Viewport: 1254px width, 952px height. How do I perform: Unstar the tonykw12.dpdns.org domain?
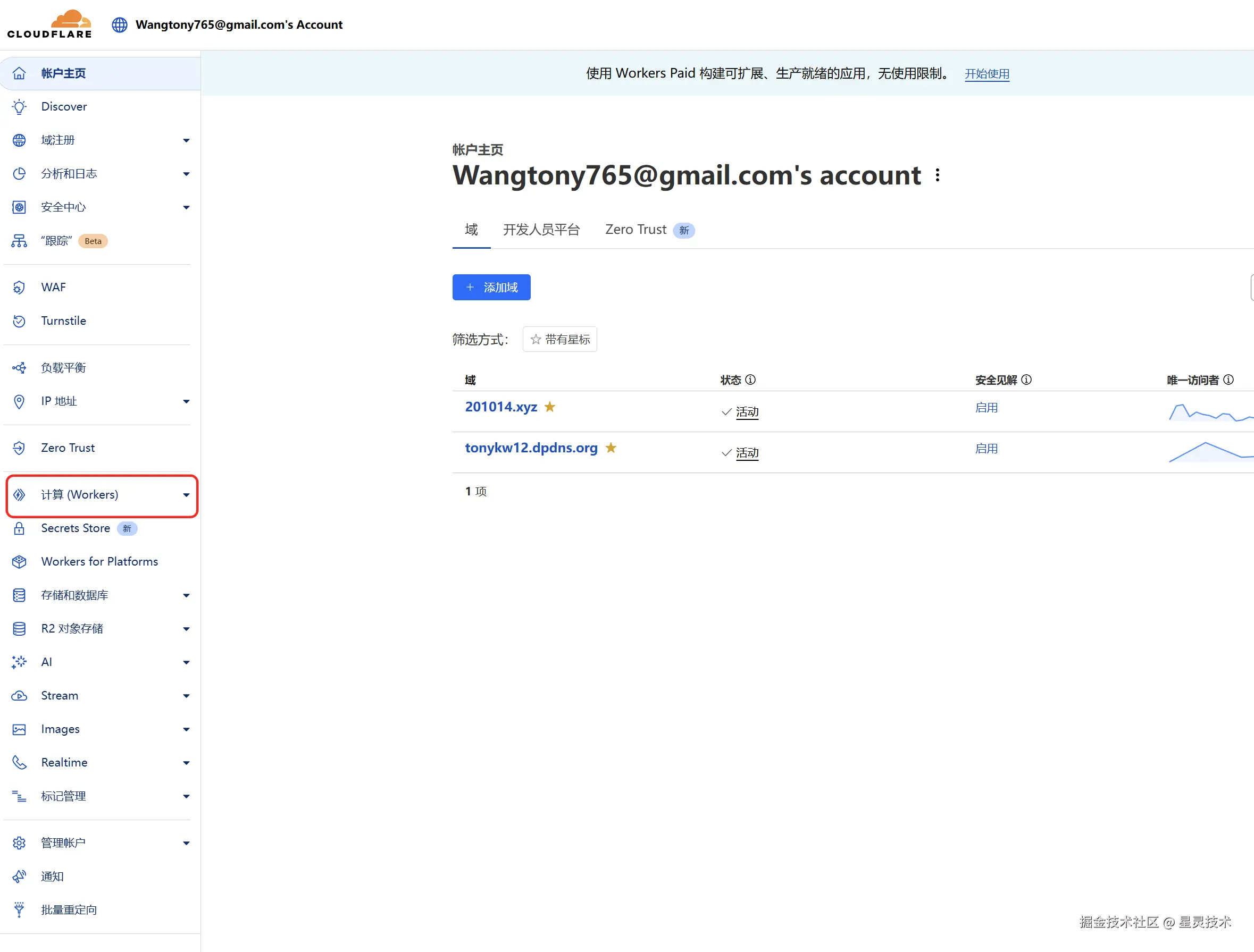tap(611, 448)
